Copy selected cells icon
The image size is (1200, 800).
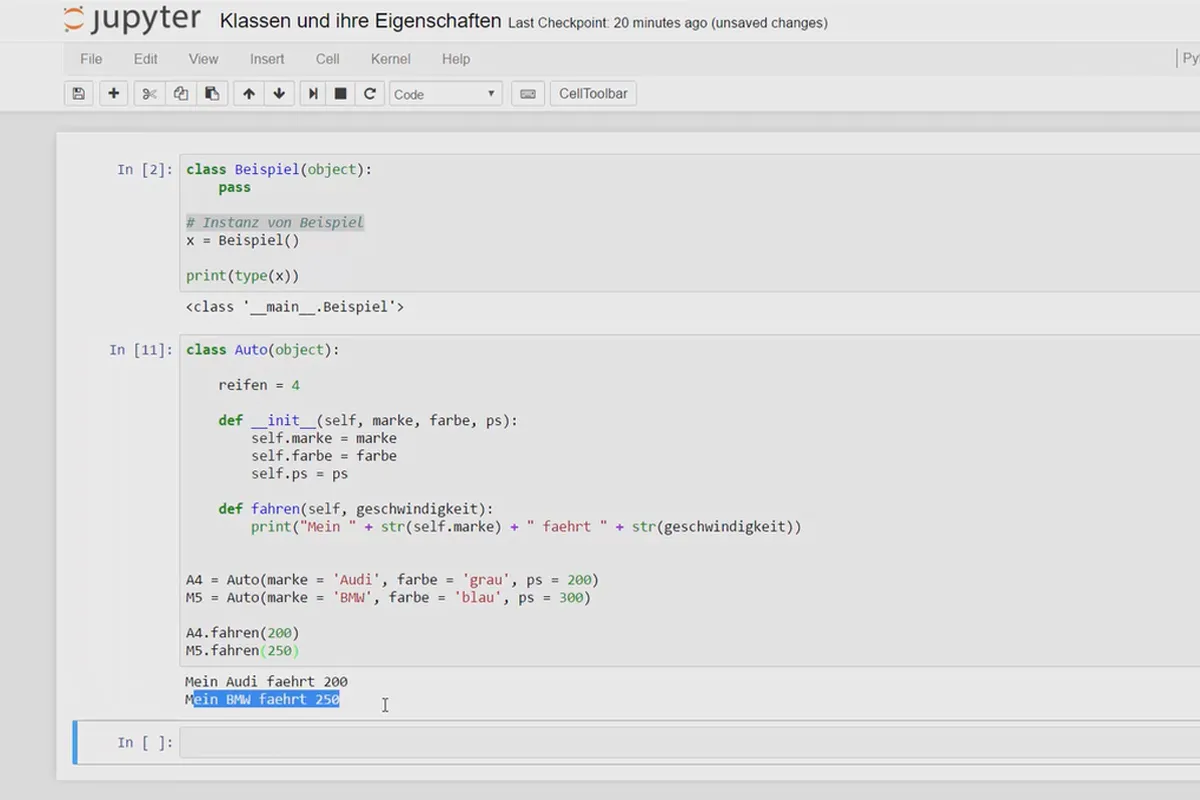(181, 94)
